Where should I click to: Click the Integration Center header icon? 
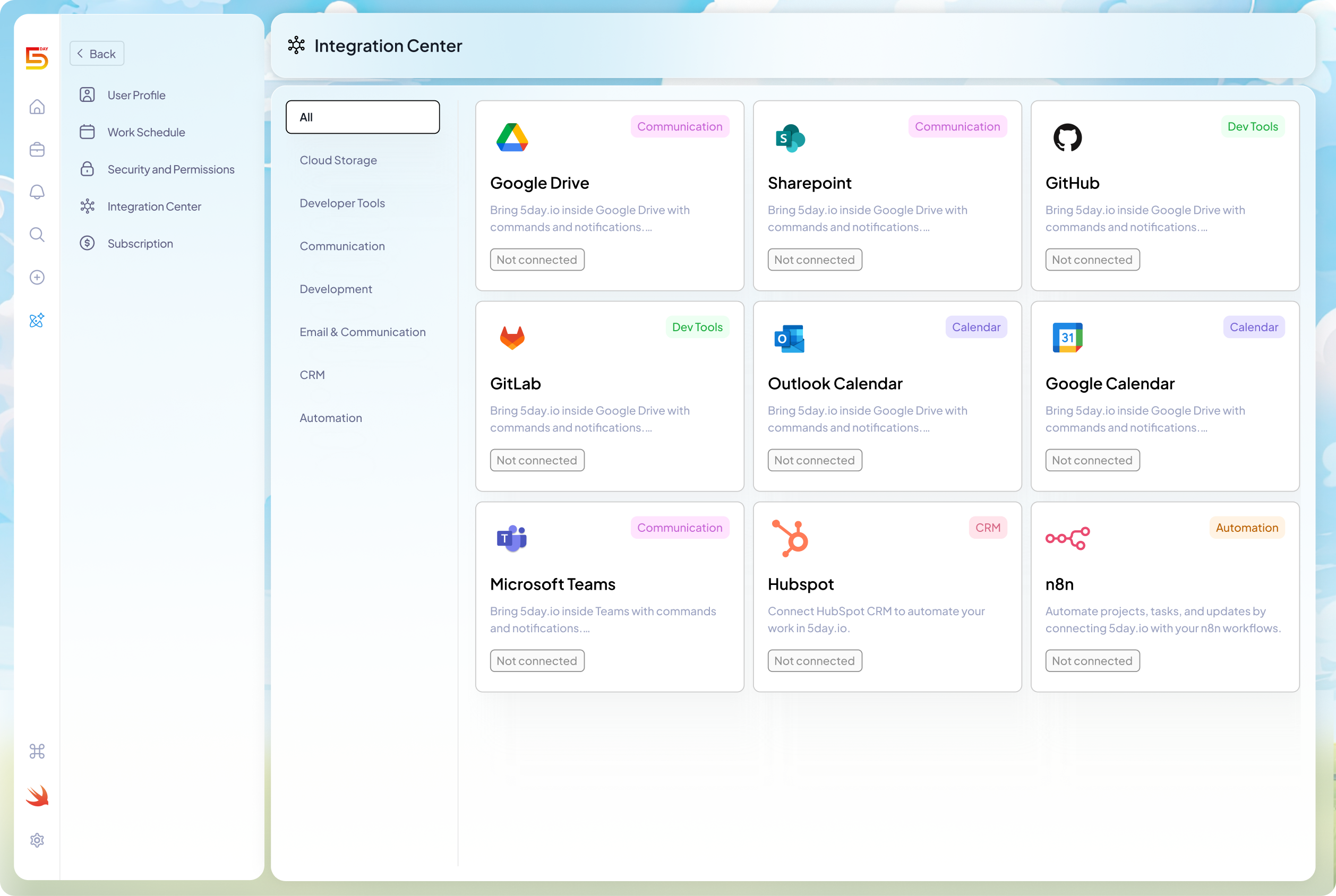point(296,45)
